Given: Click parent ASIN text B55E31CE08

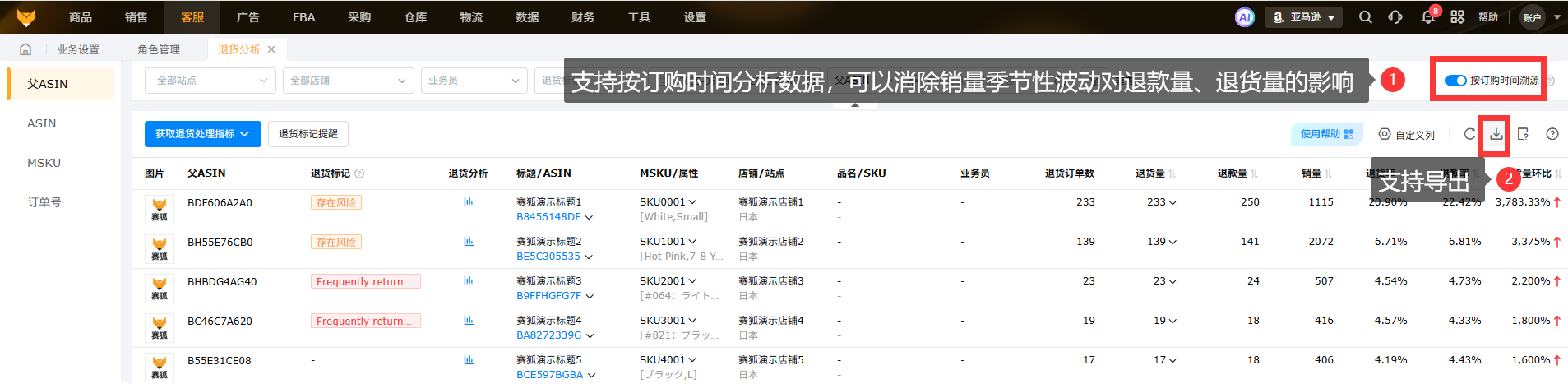Looking at the screenshot, I should tap(220, 360).
